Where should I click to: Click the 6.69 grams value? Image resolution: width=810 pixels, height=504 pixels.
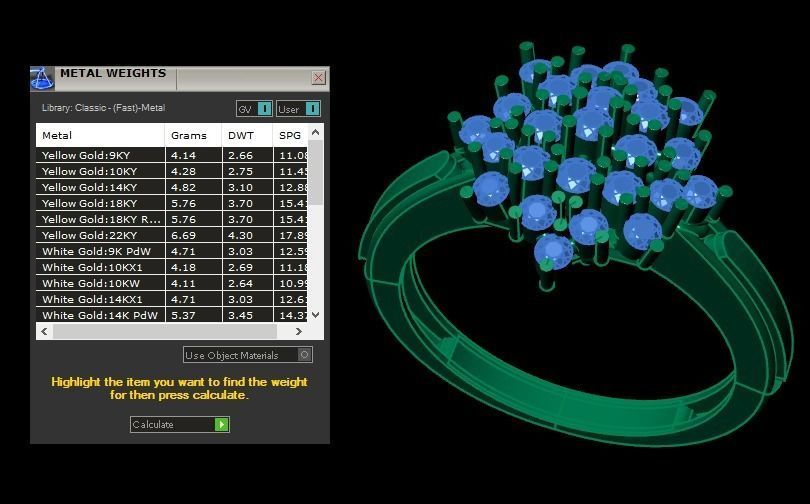pos(183,235)
